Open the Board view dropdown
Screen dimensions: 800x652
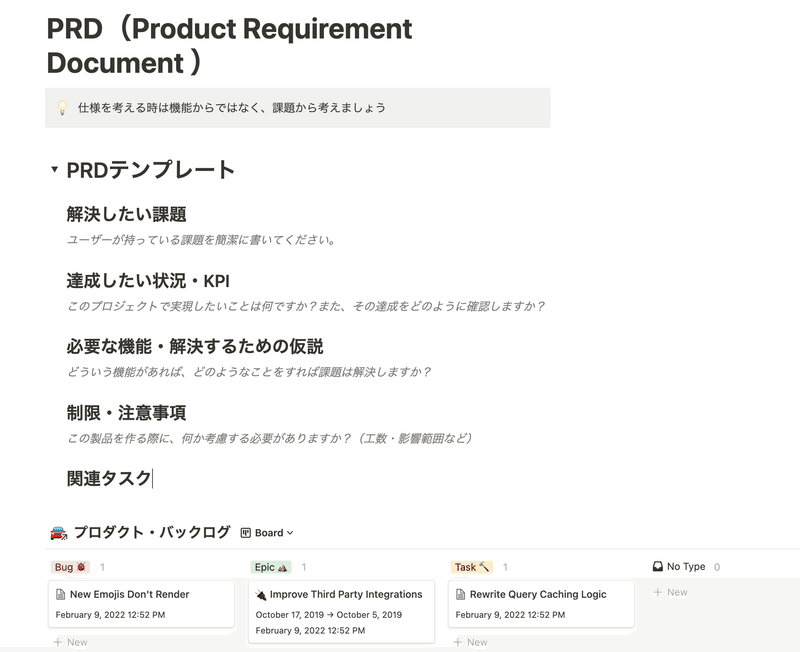pos(267,533)
